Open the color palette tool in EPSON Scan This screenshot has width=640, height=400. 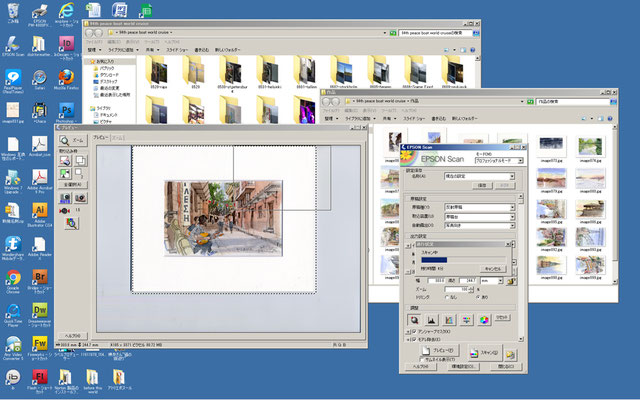(x=484, y=320)
